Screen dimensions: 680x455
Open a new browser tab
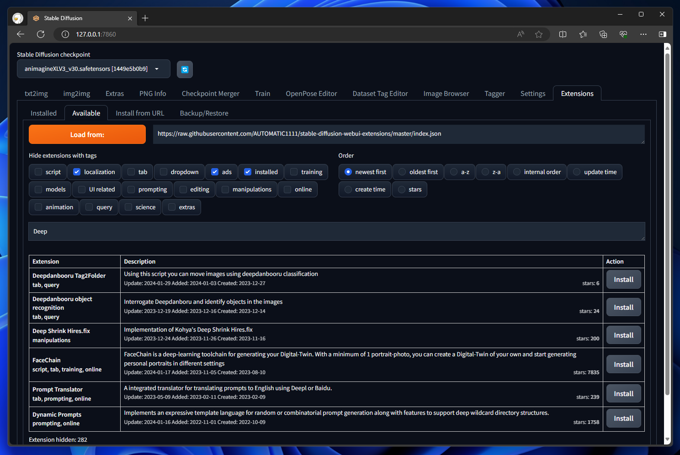coord(145,18)
